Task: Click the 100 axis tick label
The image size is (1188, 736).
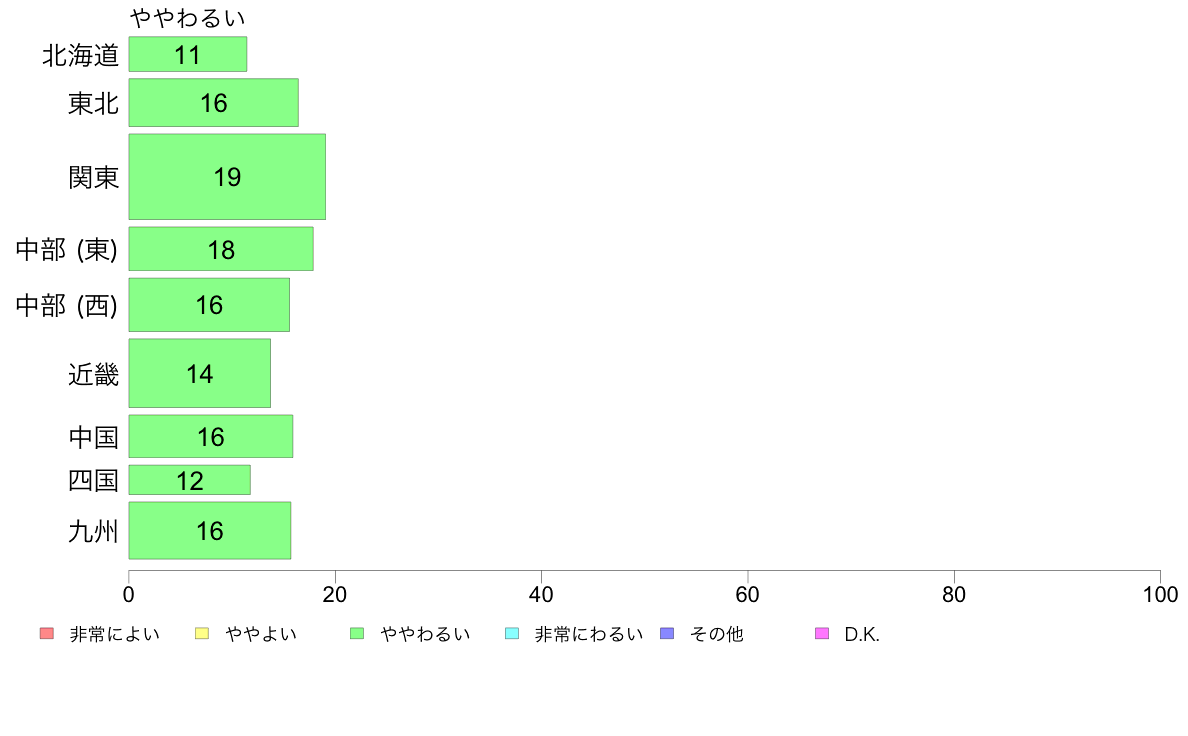Action: [x=1160, y=594]
